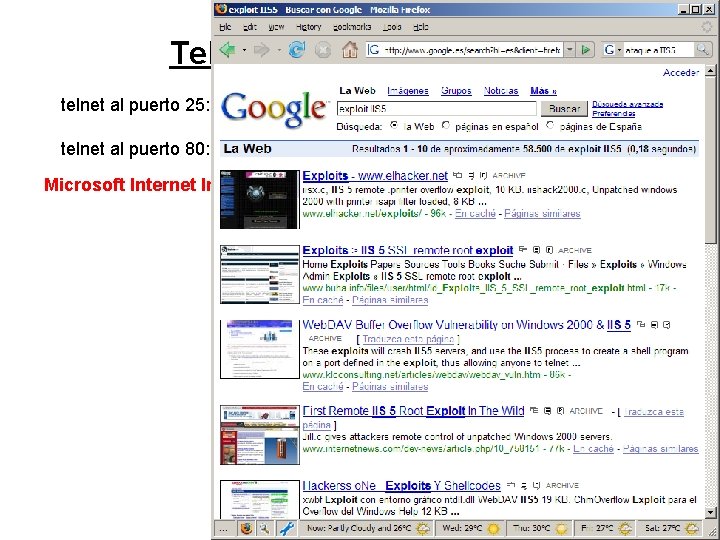Click the thumbnail for the internetnews.com result

click(x=259, y=434)
